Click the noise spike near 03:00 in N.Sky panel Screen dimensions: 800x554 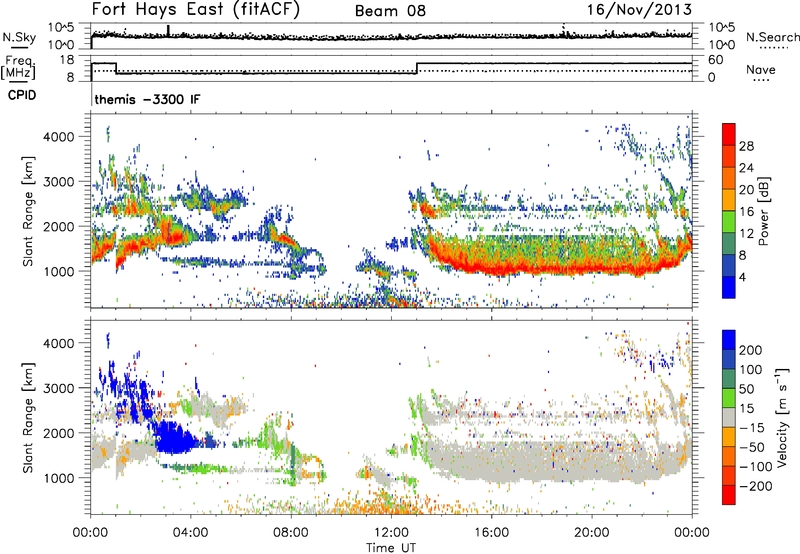pyautogui.click(x=168, y=30)
